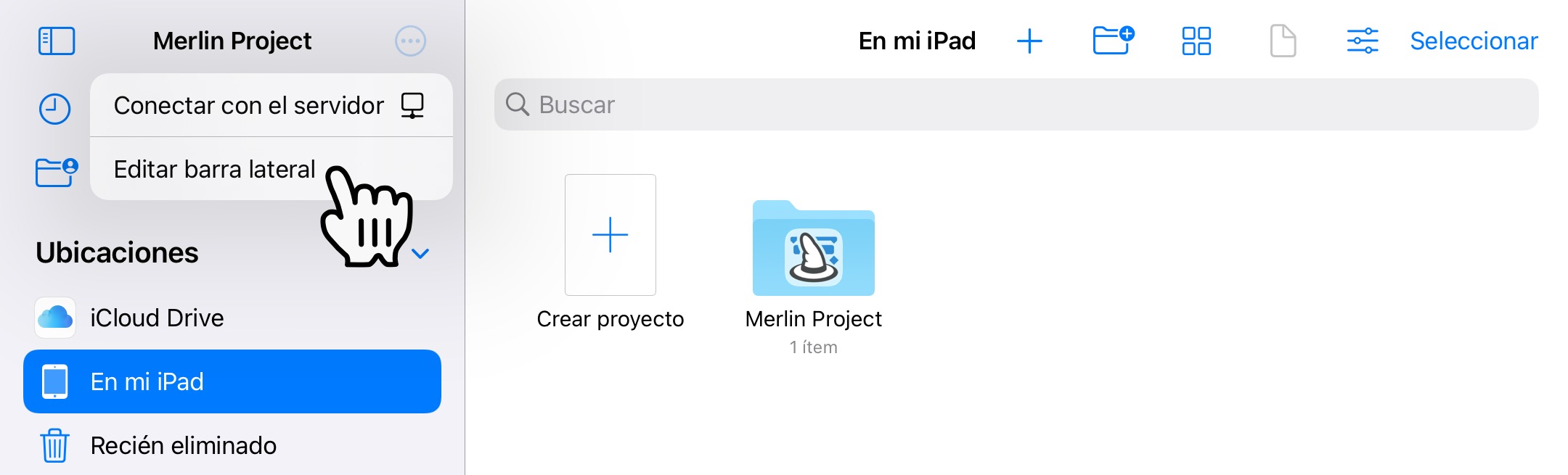Screen dimensions: 1568x475
Task: Click the 'Ubicaciones' section heading
Action: [x=117, y=253]
